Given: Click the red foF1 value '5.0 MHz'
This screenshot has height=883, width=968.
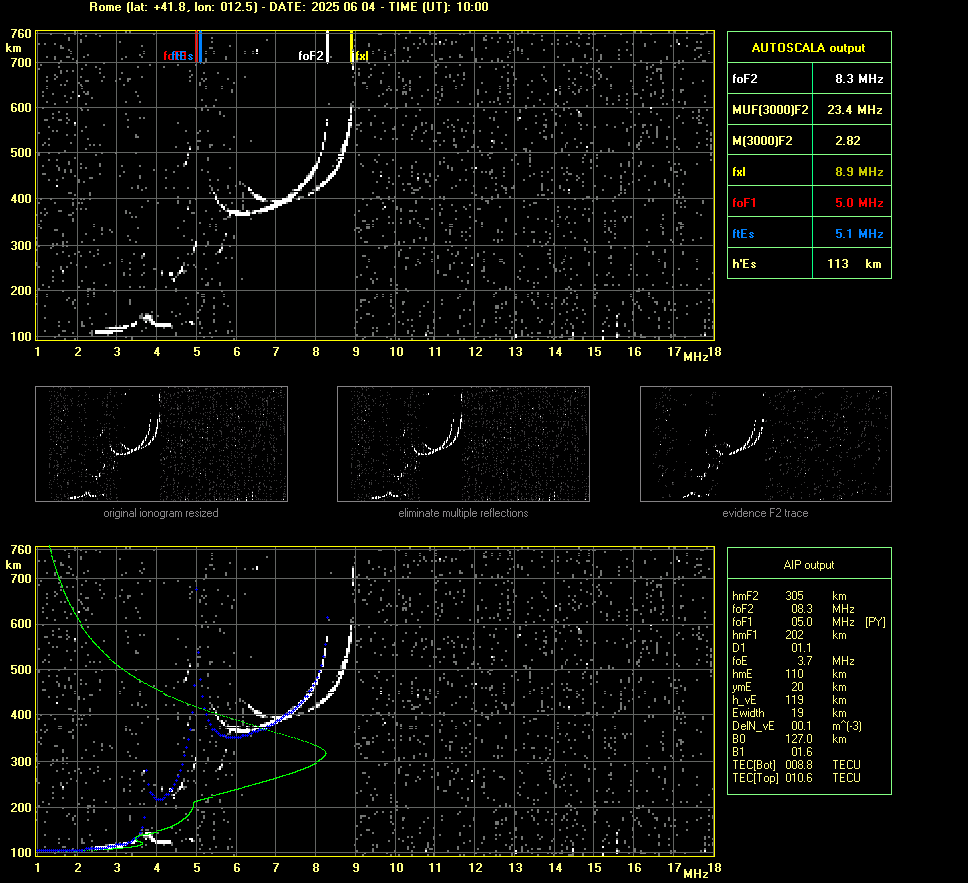Looking at the screenshot, I should [x=859, y=203].
